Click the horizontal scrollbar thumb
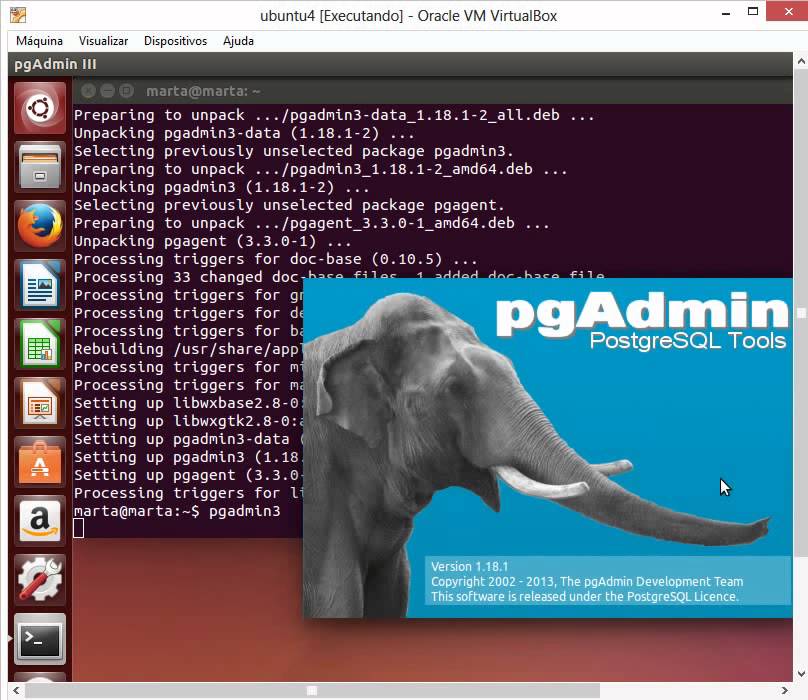Image resolution: width=808 pixels, height=700 pixels. tap(312, 690)
